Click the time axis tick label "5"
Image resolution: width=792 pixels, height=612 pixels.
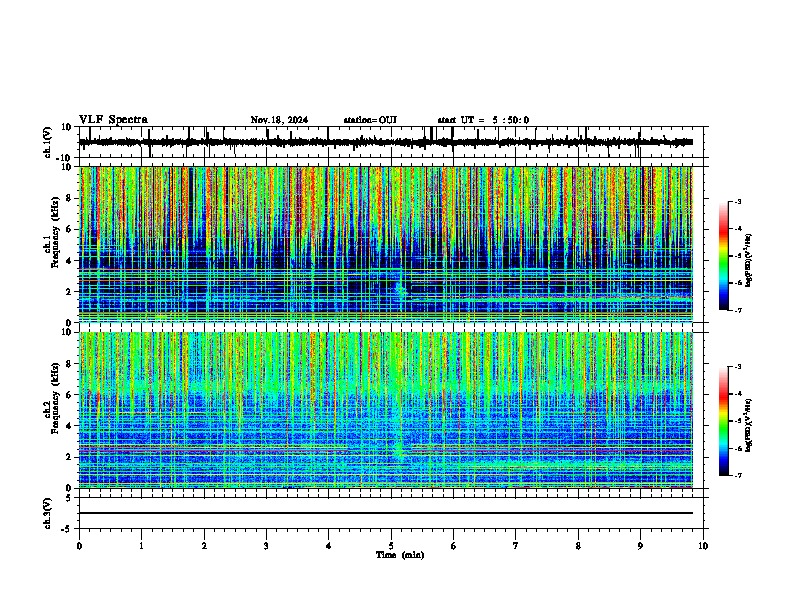point(391,546)
